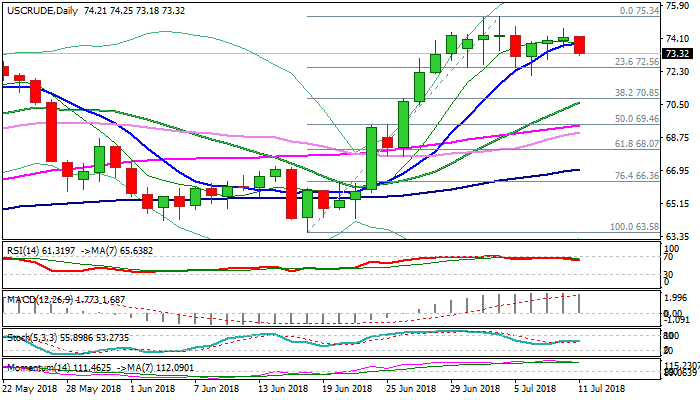Select the current price tag 73.32
Image resolution: width=700 pixels, height=400 pixels.
point(677,53)
